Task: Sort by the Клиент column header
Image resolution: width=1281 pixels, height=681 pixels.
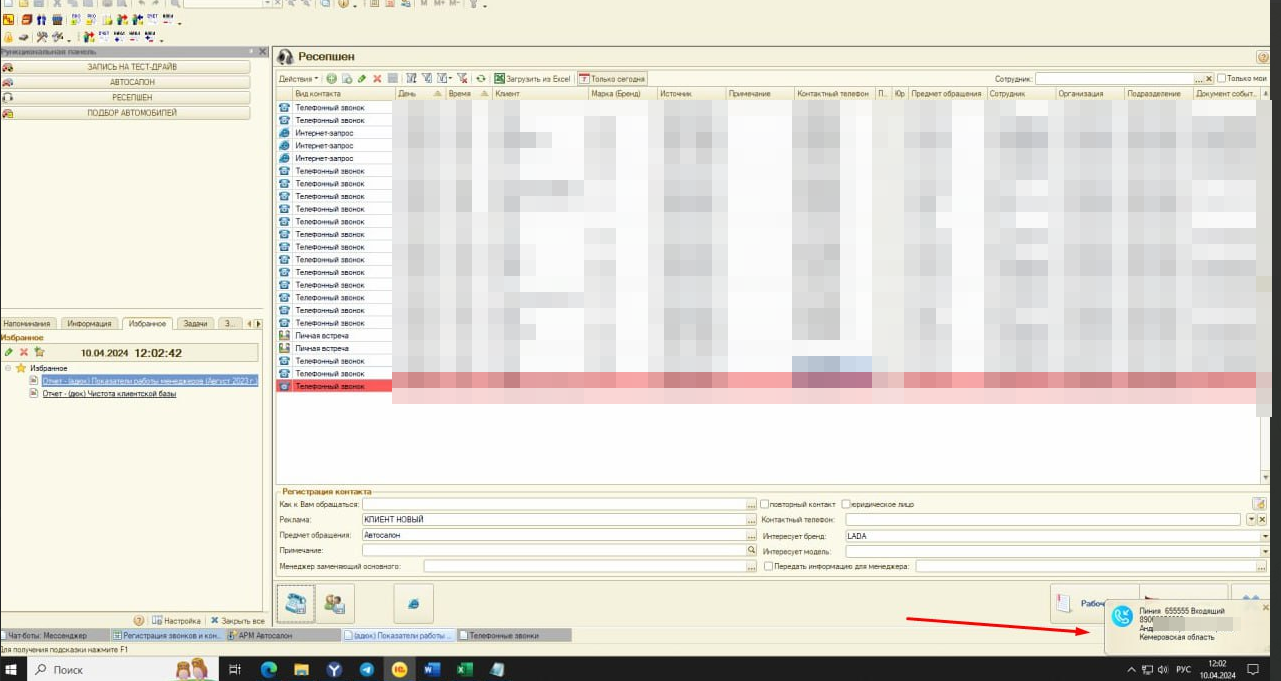Action: [540, 93]
